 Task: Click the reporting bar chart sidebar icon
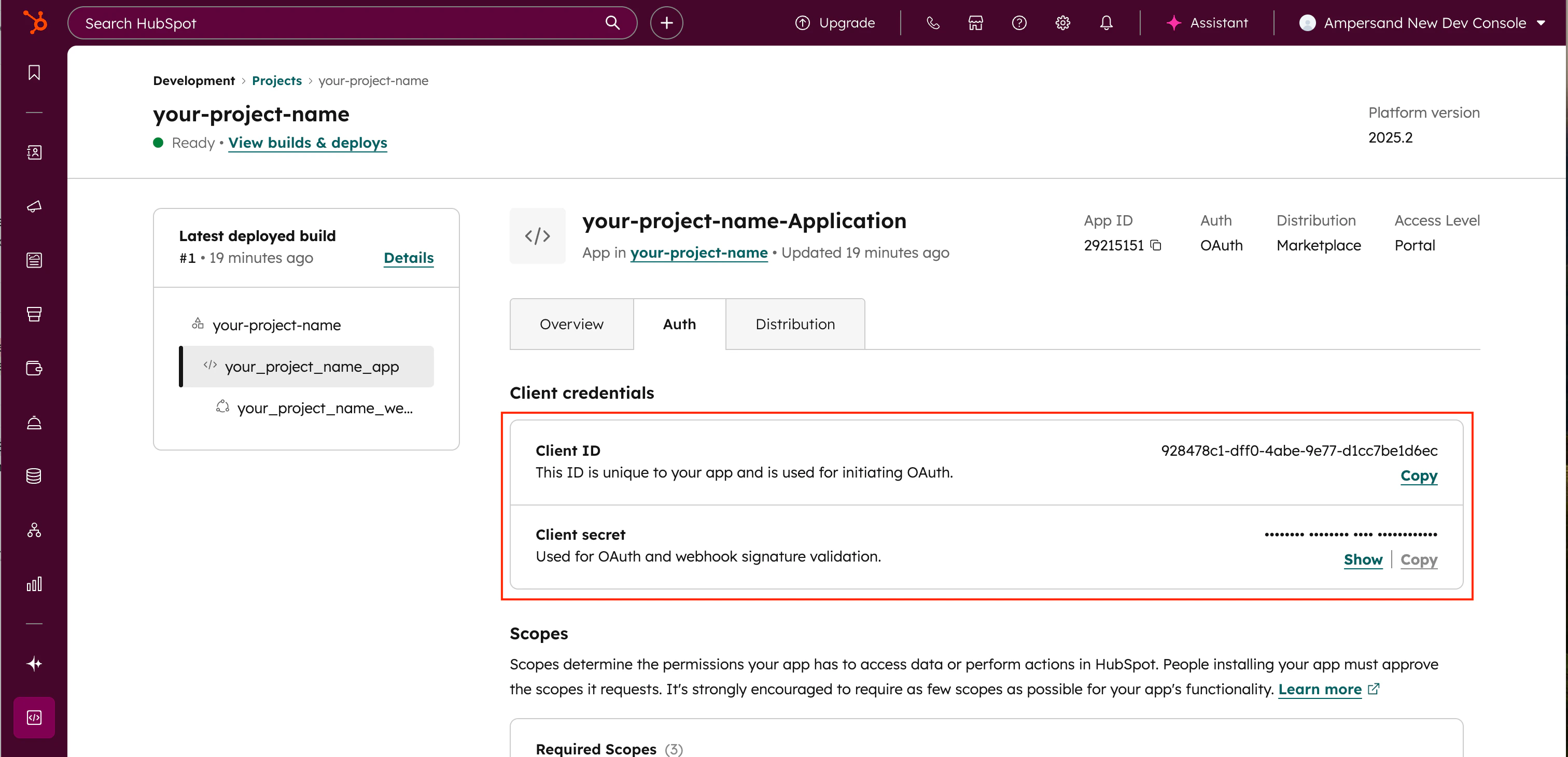[x=34, y=584]
